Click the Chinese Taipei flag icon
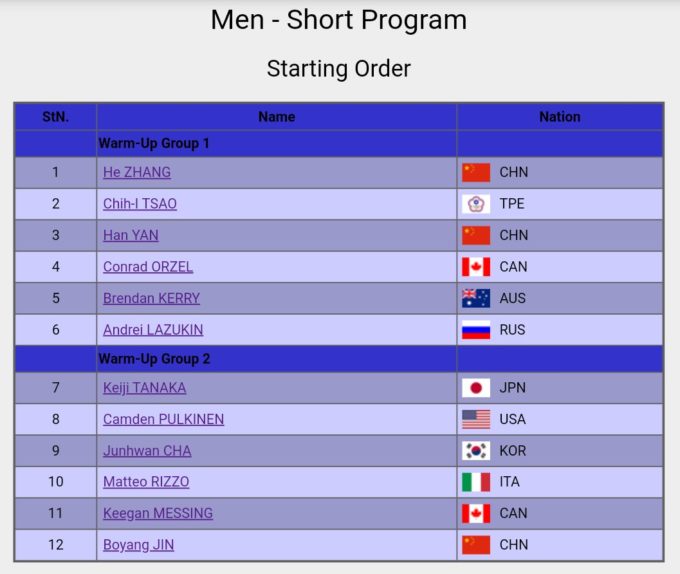 click(476, 204)
